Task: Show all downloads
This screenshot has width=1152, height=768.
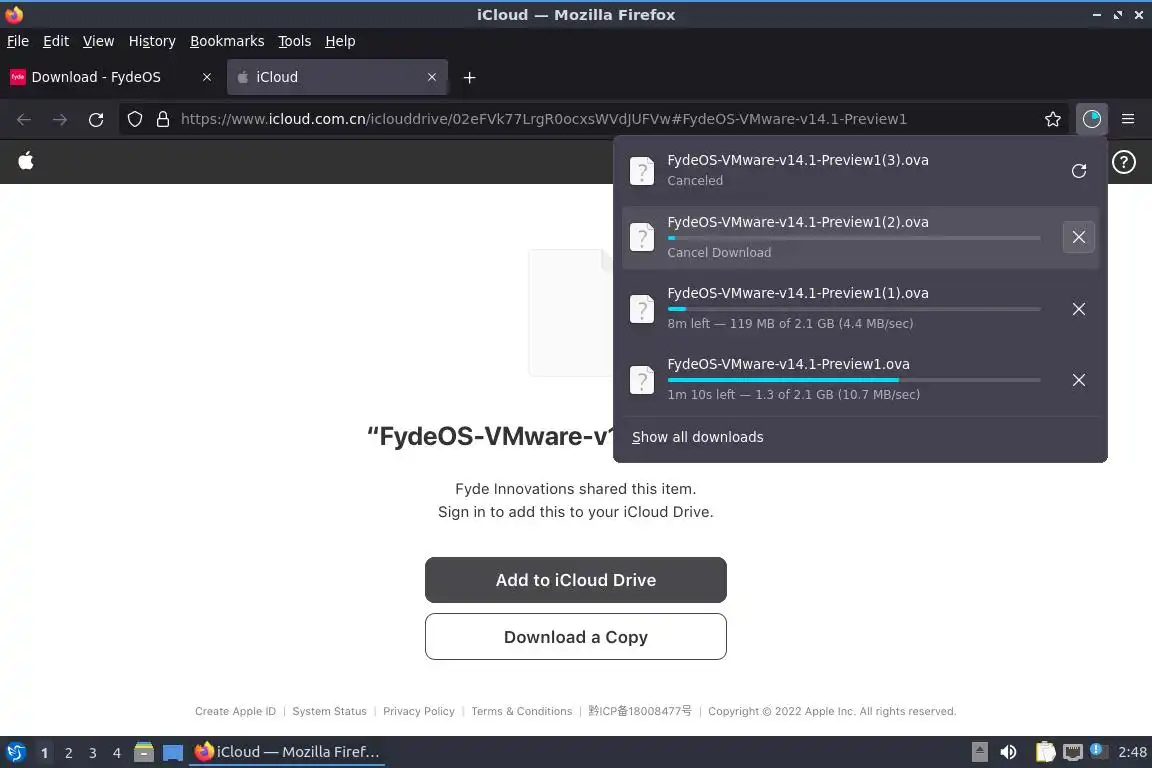Action: point(697,437)
